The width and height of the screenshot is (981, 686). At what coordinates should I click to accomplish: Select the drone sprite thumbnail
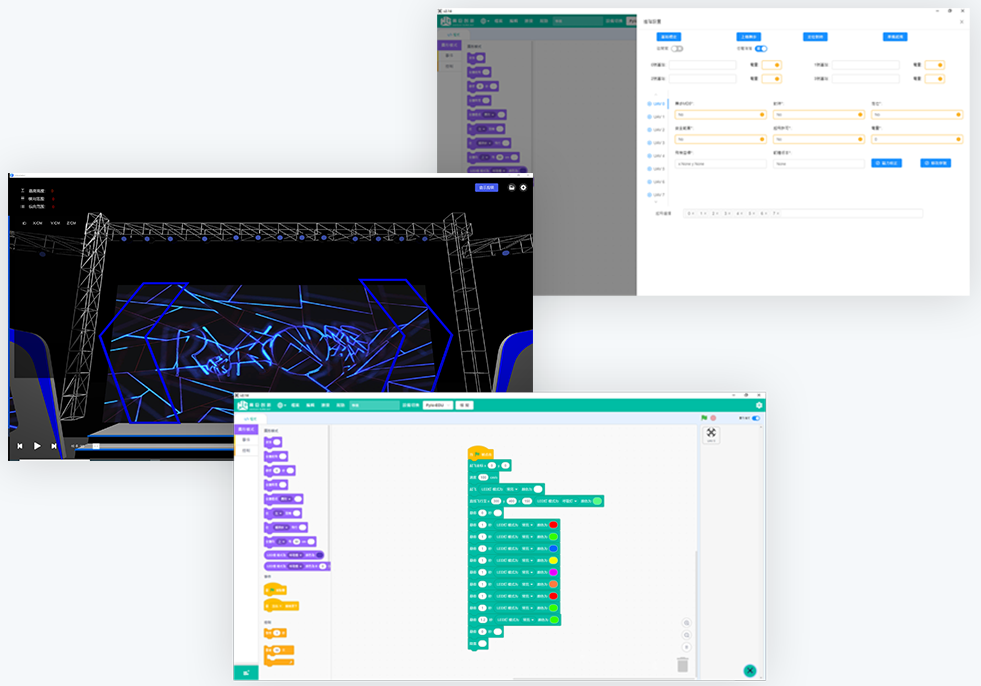click(711, 434)
